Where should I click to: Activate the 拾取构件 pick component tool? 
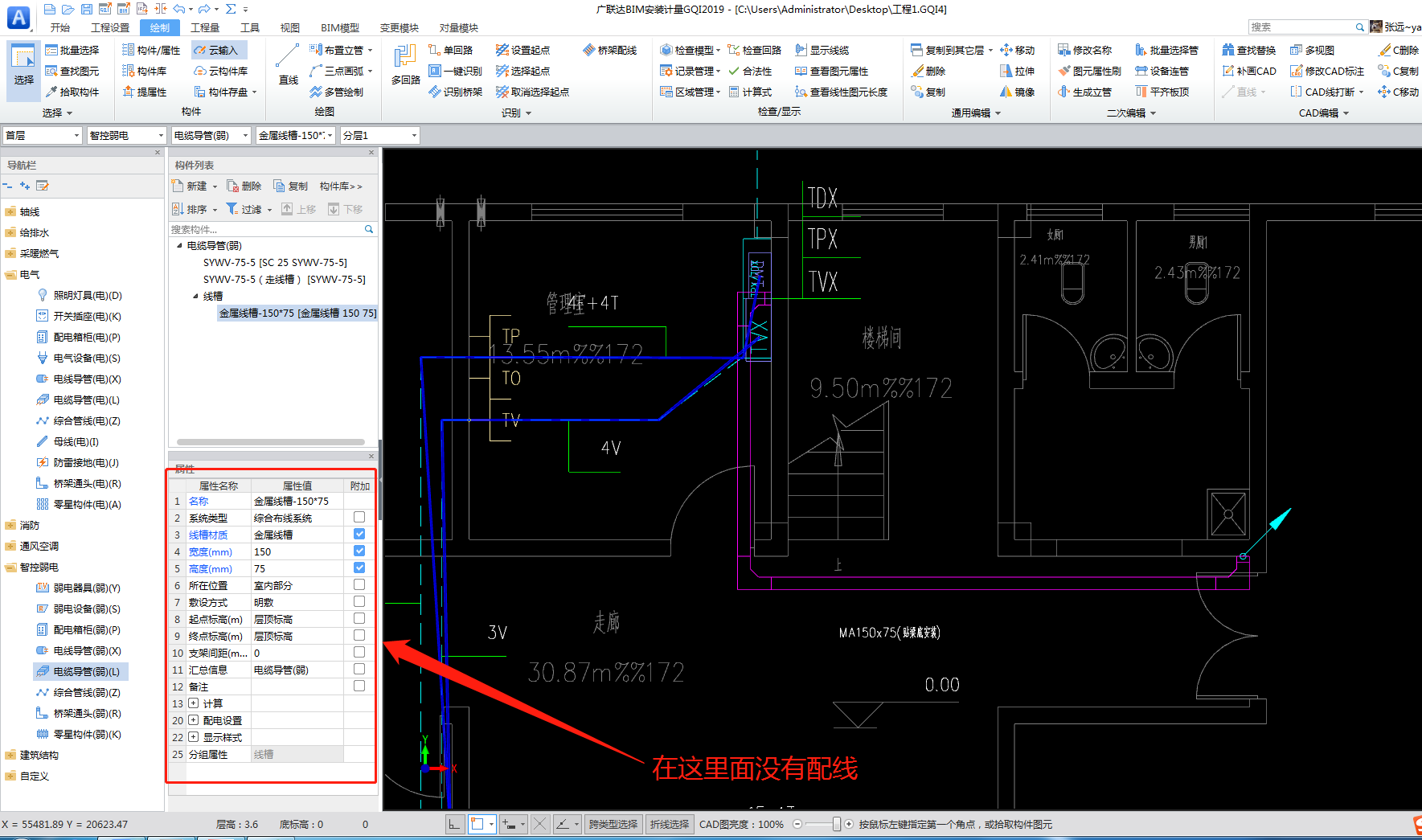[72, 92]
